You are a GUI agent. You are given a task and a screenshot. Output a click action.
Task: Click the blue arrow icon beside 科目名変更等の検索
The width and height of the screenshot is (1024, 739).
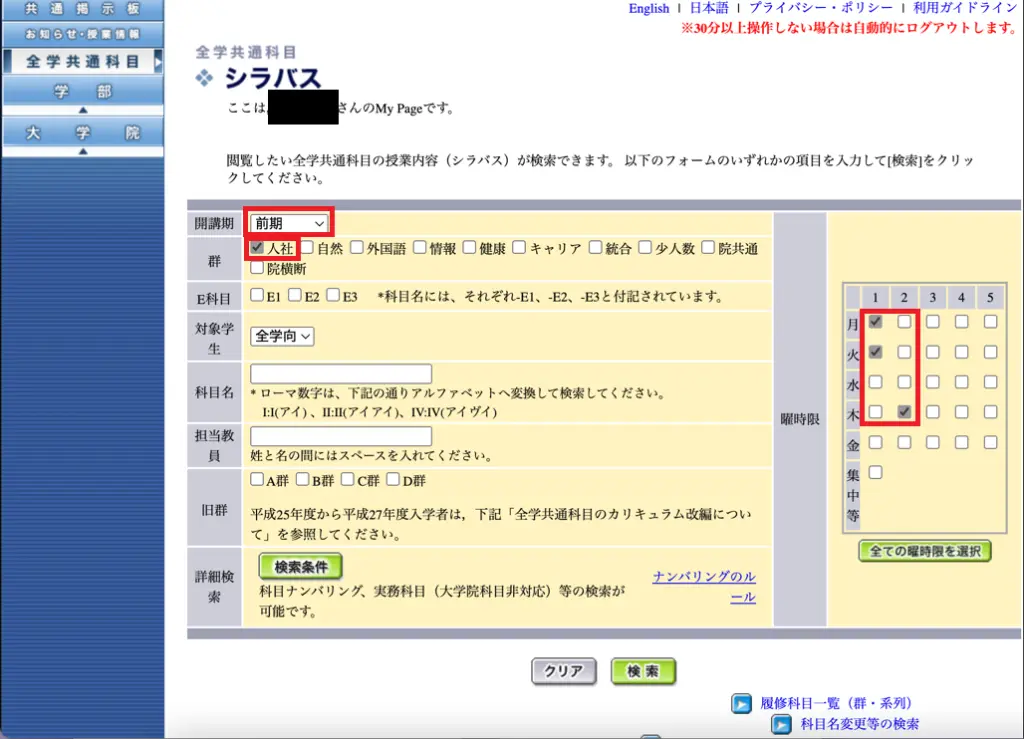(781, 724)
